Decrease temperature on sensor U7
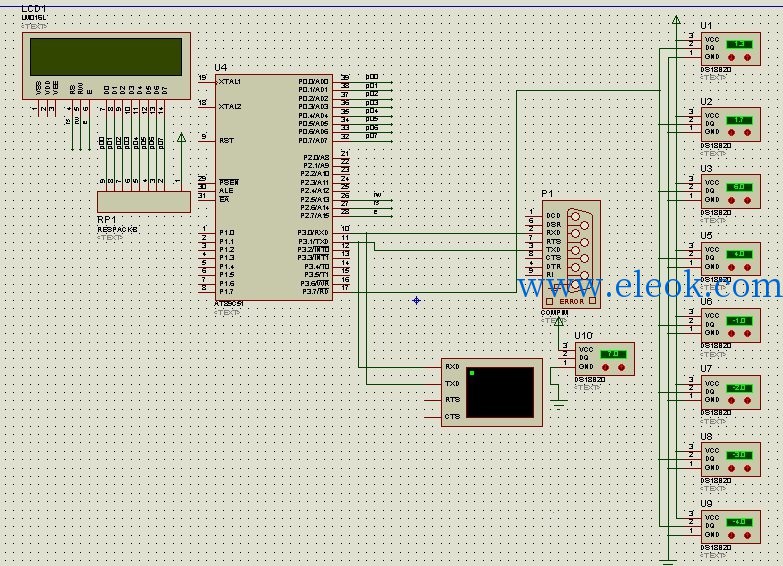 tap(732, 400)
